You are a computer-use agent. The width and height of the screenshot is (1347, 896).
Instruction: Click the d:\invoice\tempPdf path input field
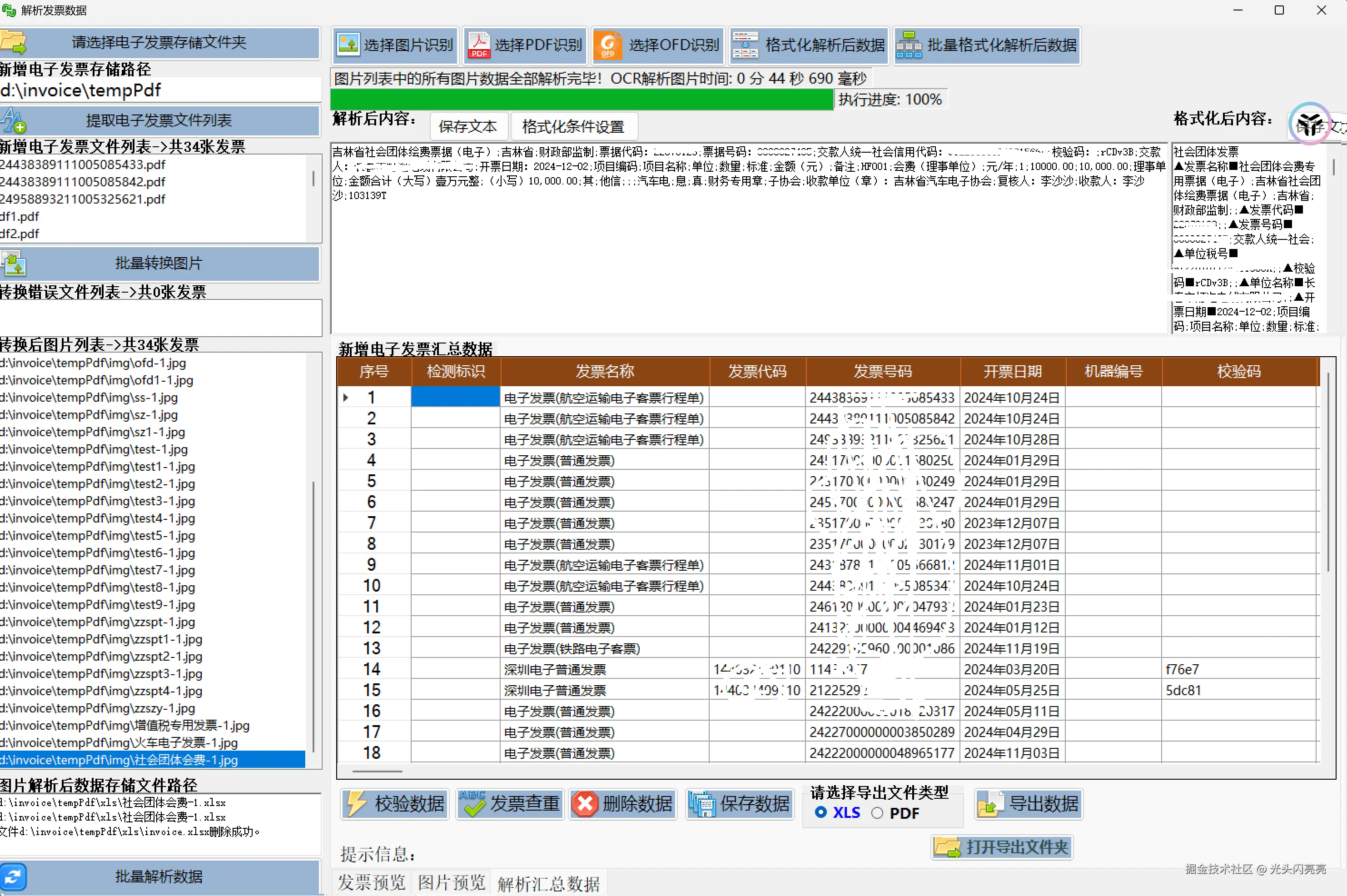point(160,90)
